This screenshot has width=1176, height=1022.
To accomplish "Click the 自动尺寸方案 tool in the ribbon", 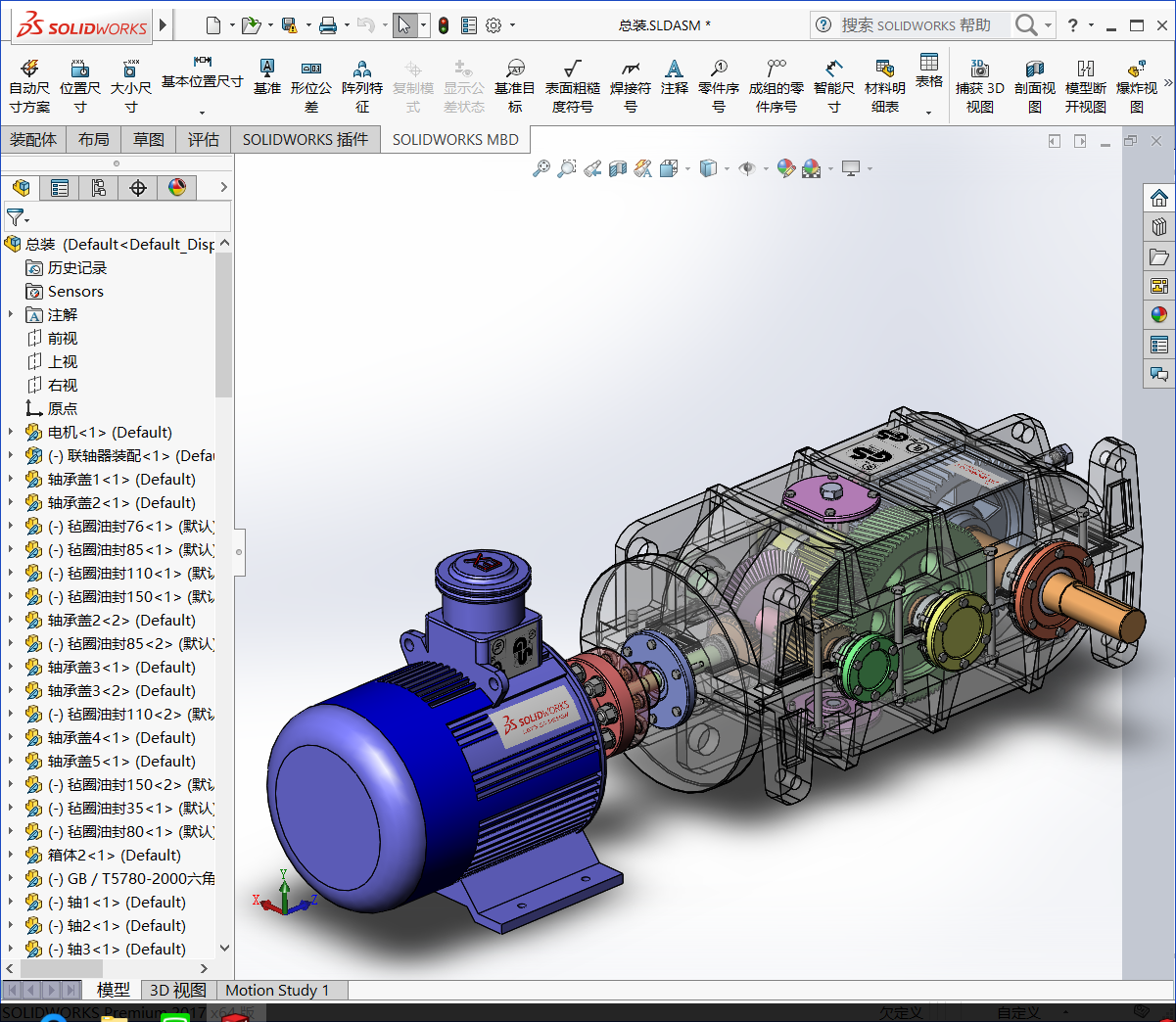I will (x=29, y=85).
